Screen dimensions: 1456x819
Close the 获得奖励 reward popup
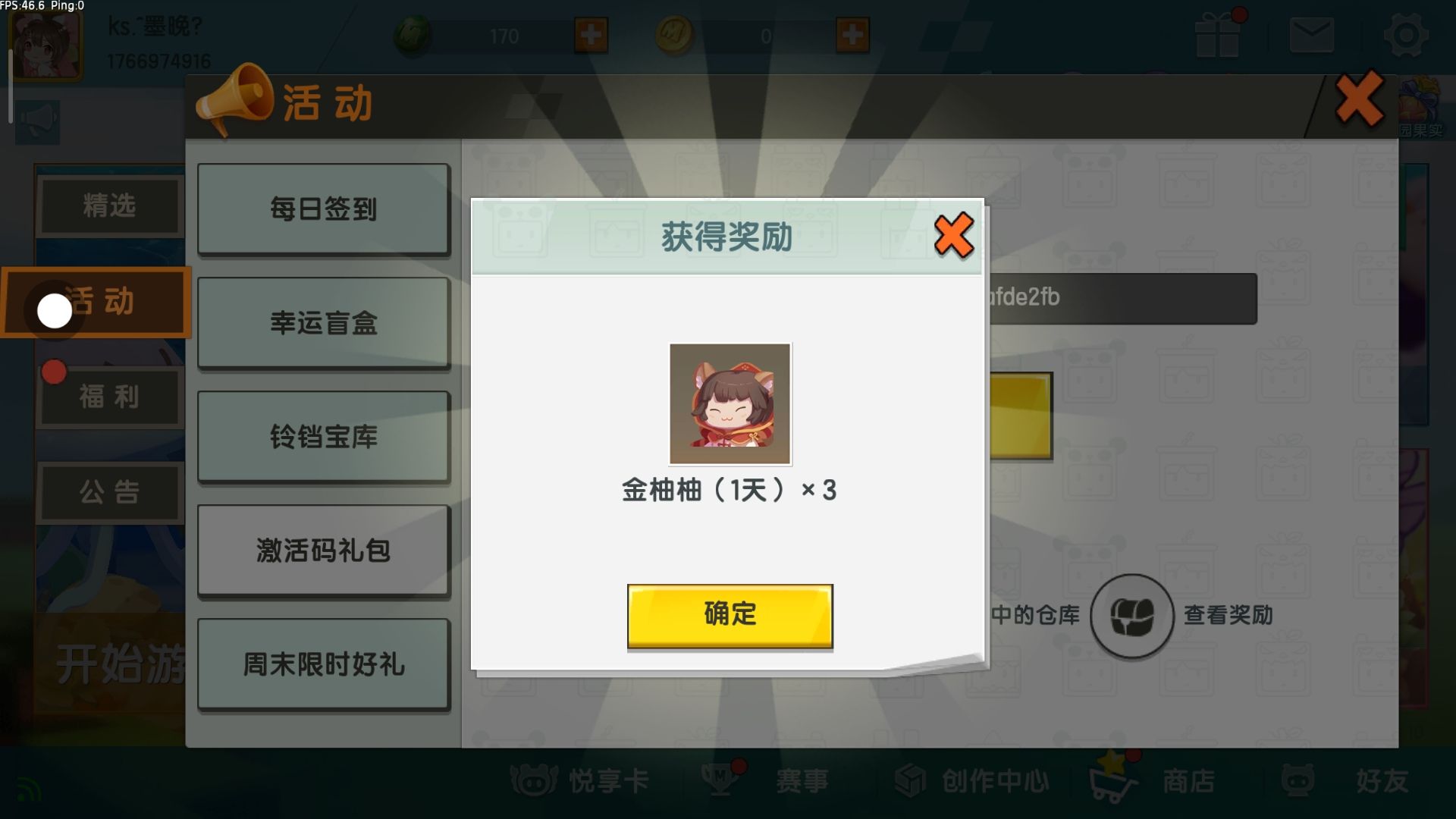953,236
